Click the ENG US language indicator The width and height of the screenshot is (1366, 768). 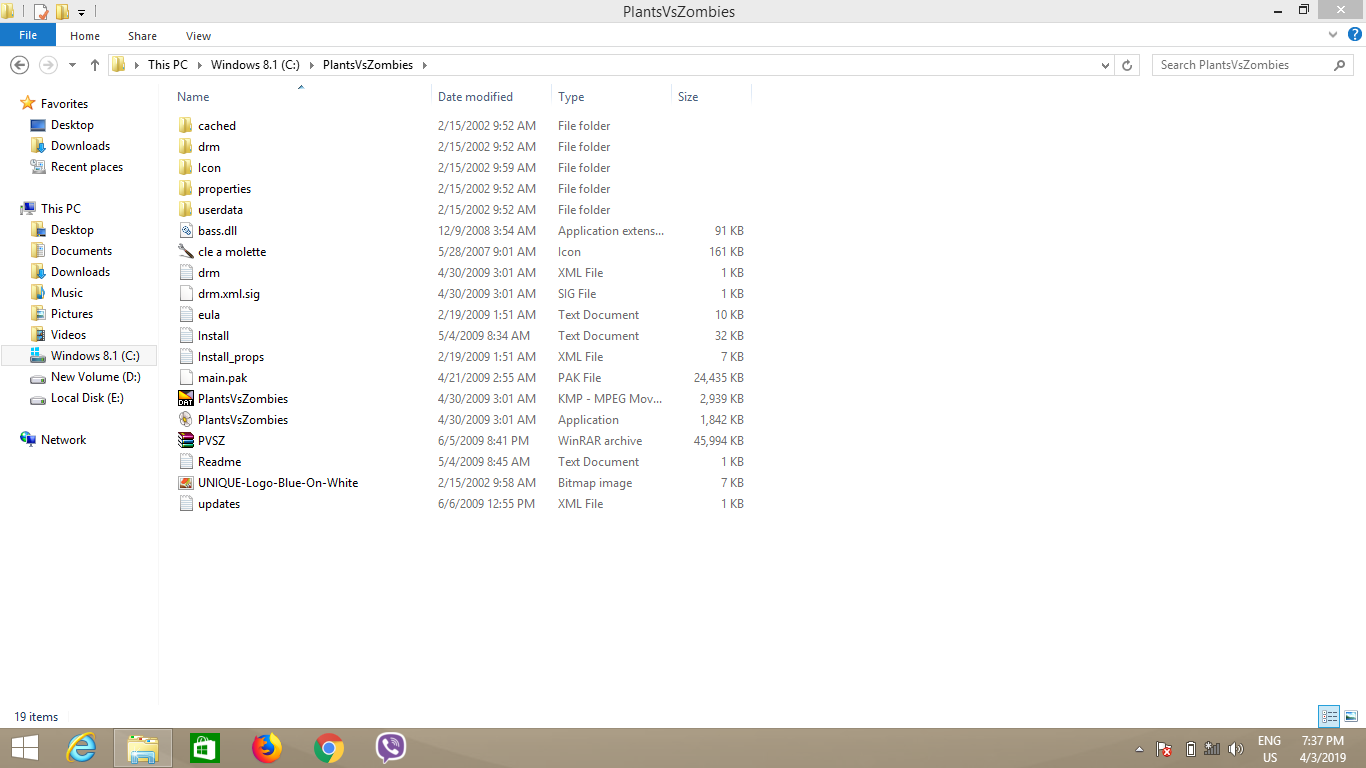[1269, 749]
